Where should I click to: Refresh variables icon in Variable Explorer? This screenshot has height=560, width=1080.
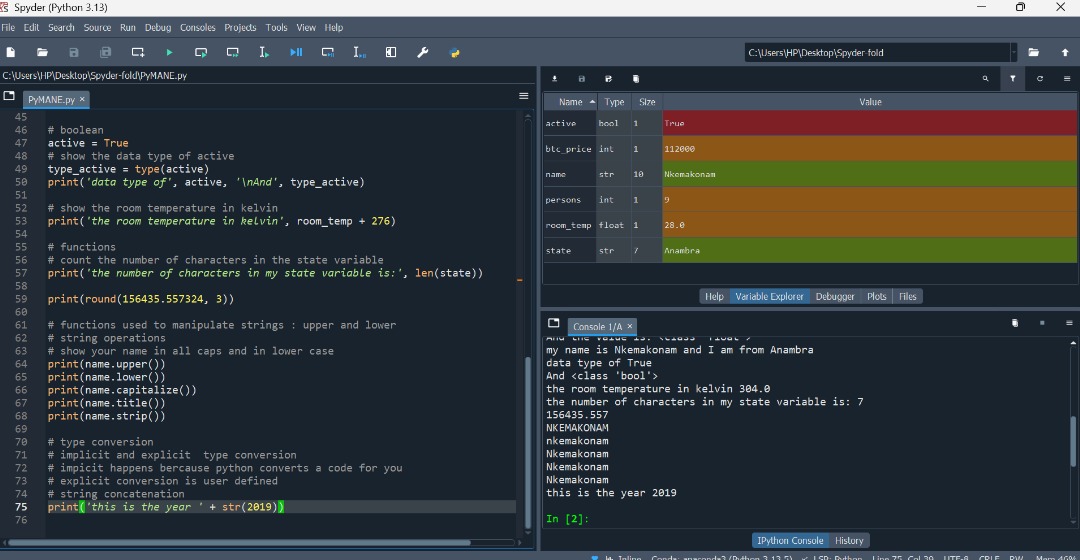point(1040,79)
